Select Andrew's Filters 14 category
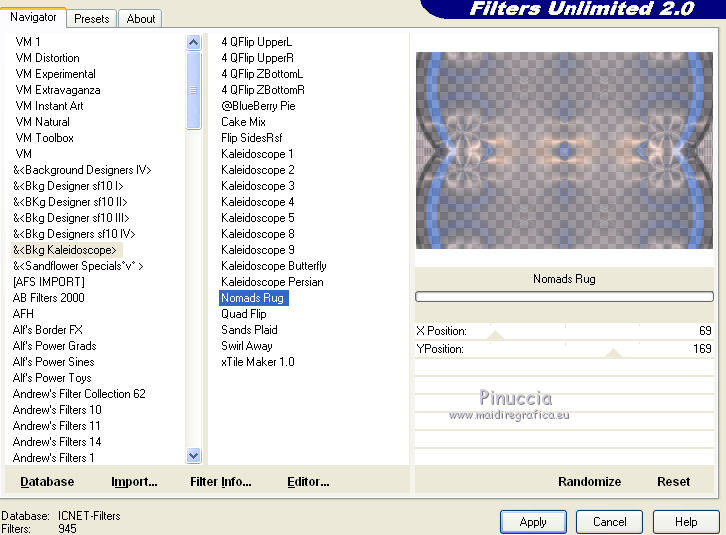 point(57,441)
